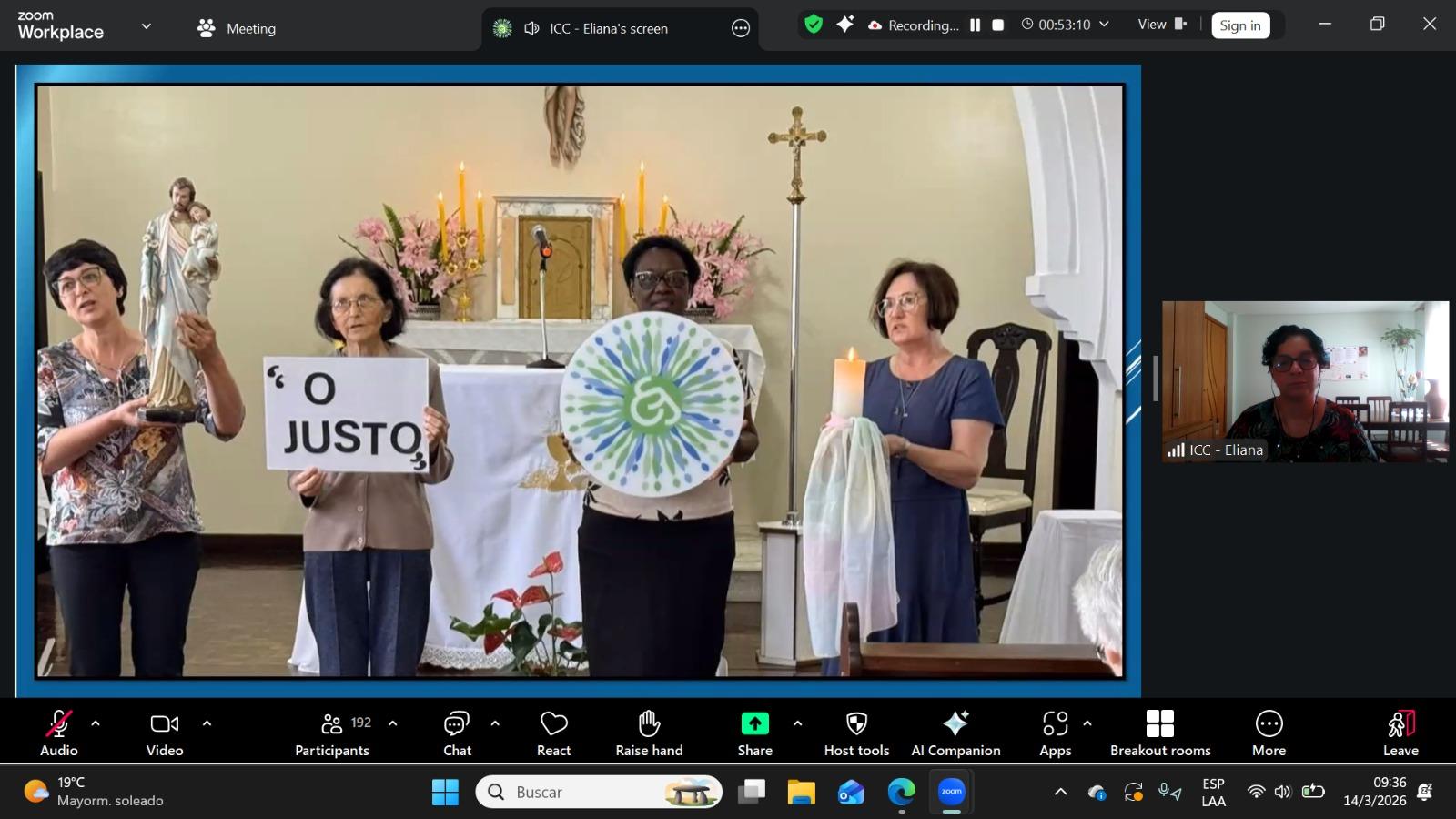This screenshot has width=1456, height=819.
Task: Open the Chat panel
Action: [x=457, y=733]
